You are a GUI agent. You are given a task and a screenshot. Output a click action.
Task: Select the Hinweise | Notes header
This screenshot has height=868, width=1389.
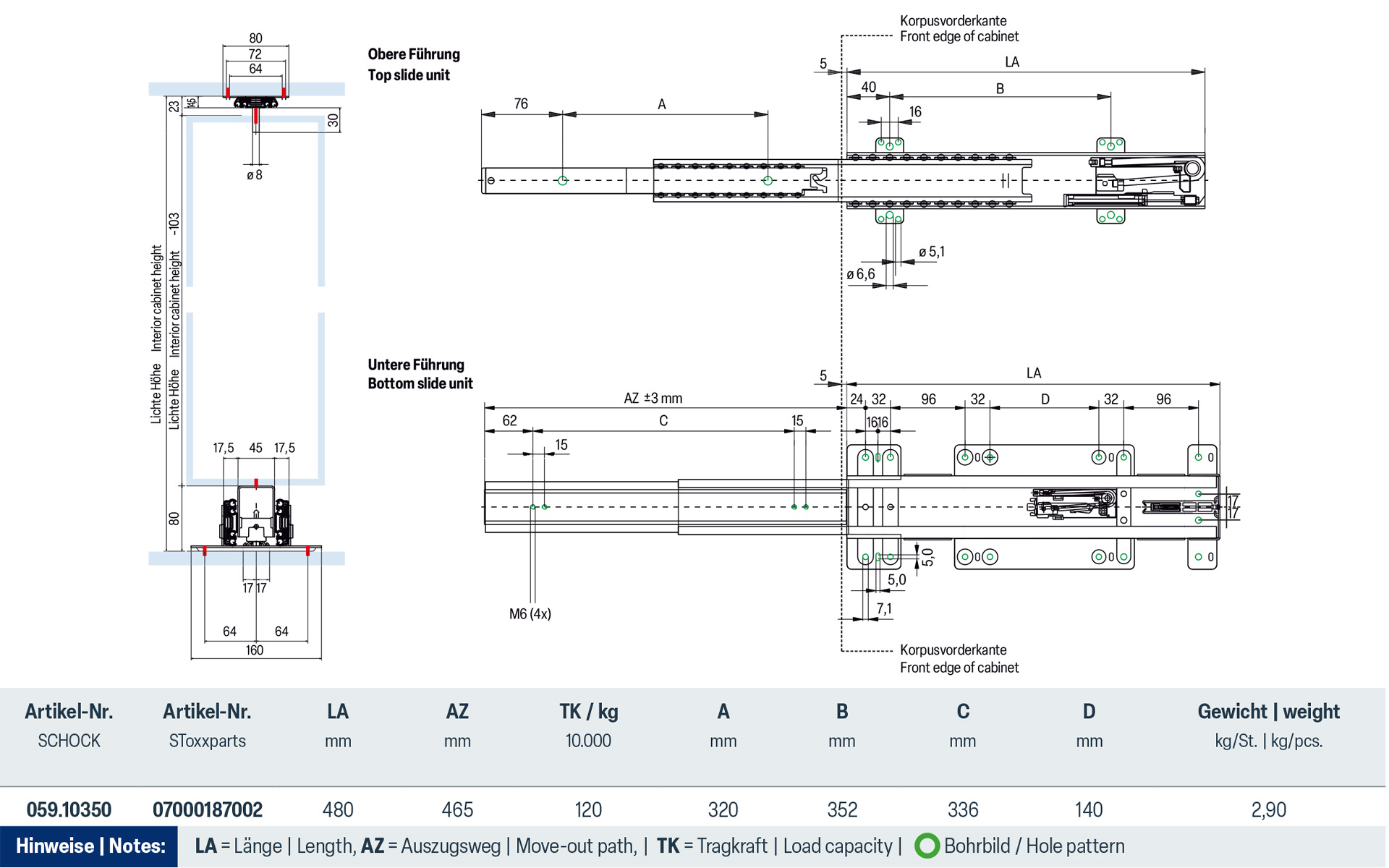[x=92, y=845]
